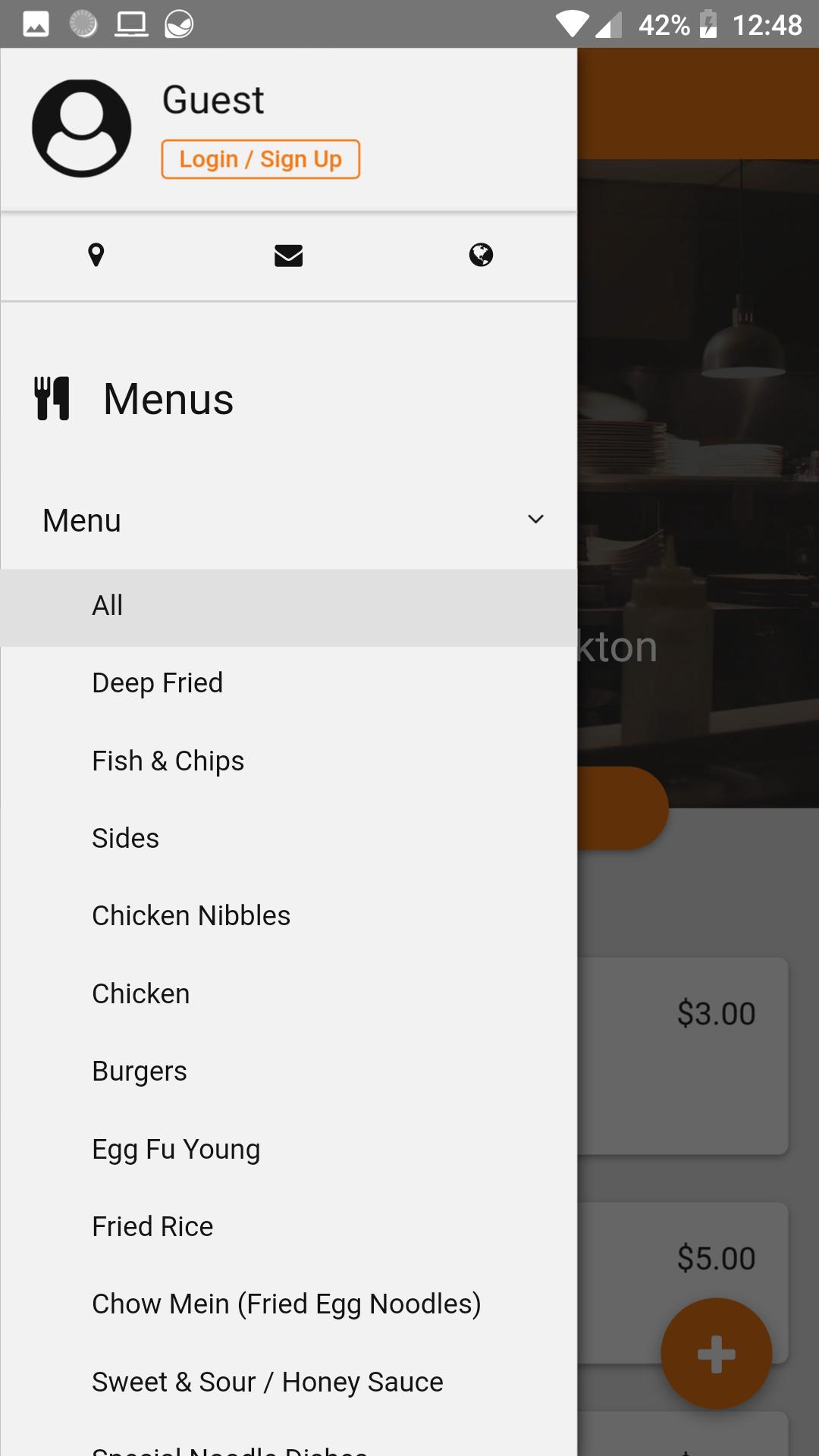The width and height of the screenshot is (819, 1456).
Task: Tap the battery indicator in status bar
Action: 707,24
